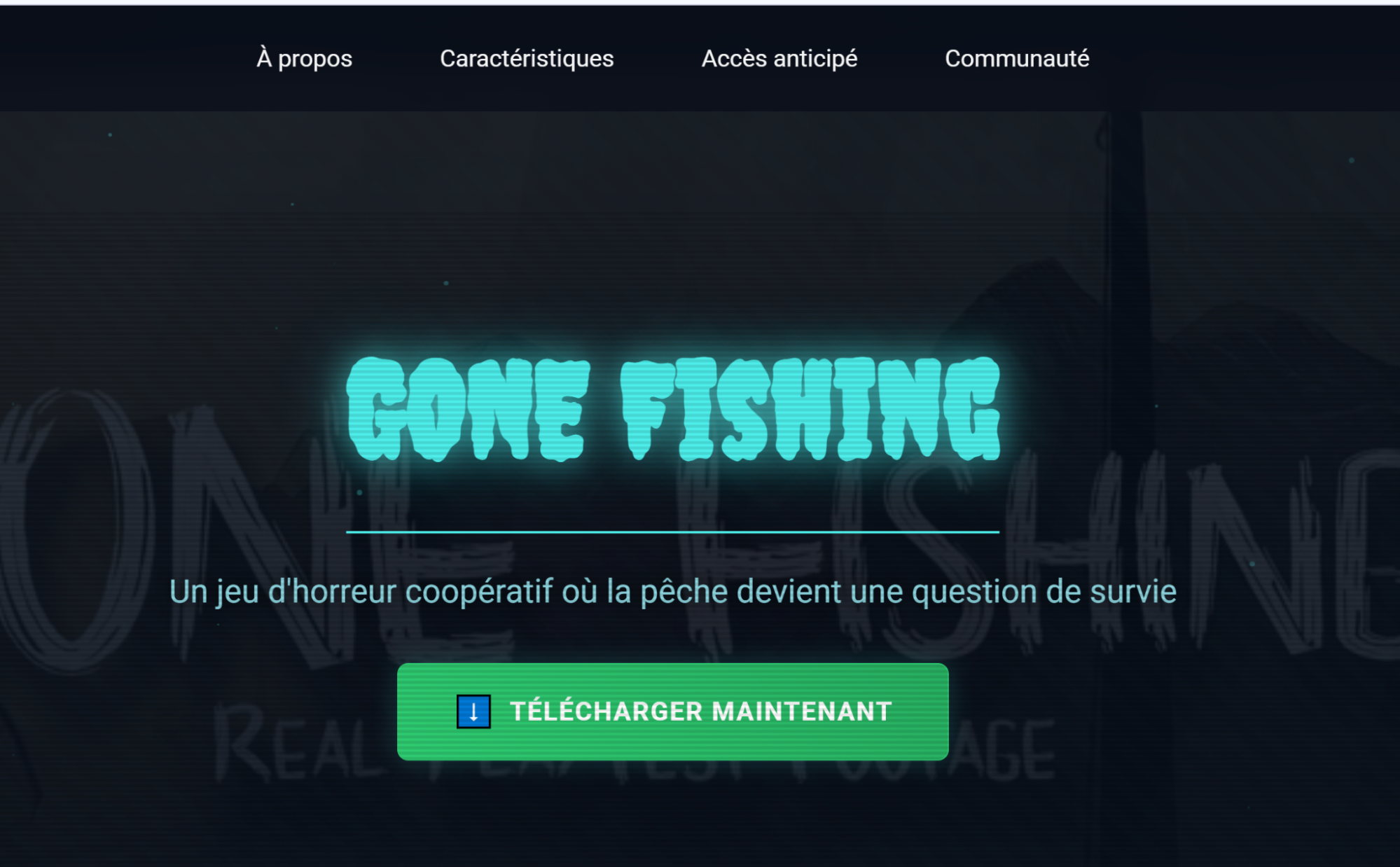The image size is (1400, 867).
Task: Visit the Communauté link
Action: click(1017, 58)
